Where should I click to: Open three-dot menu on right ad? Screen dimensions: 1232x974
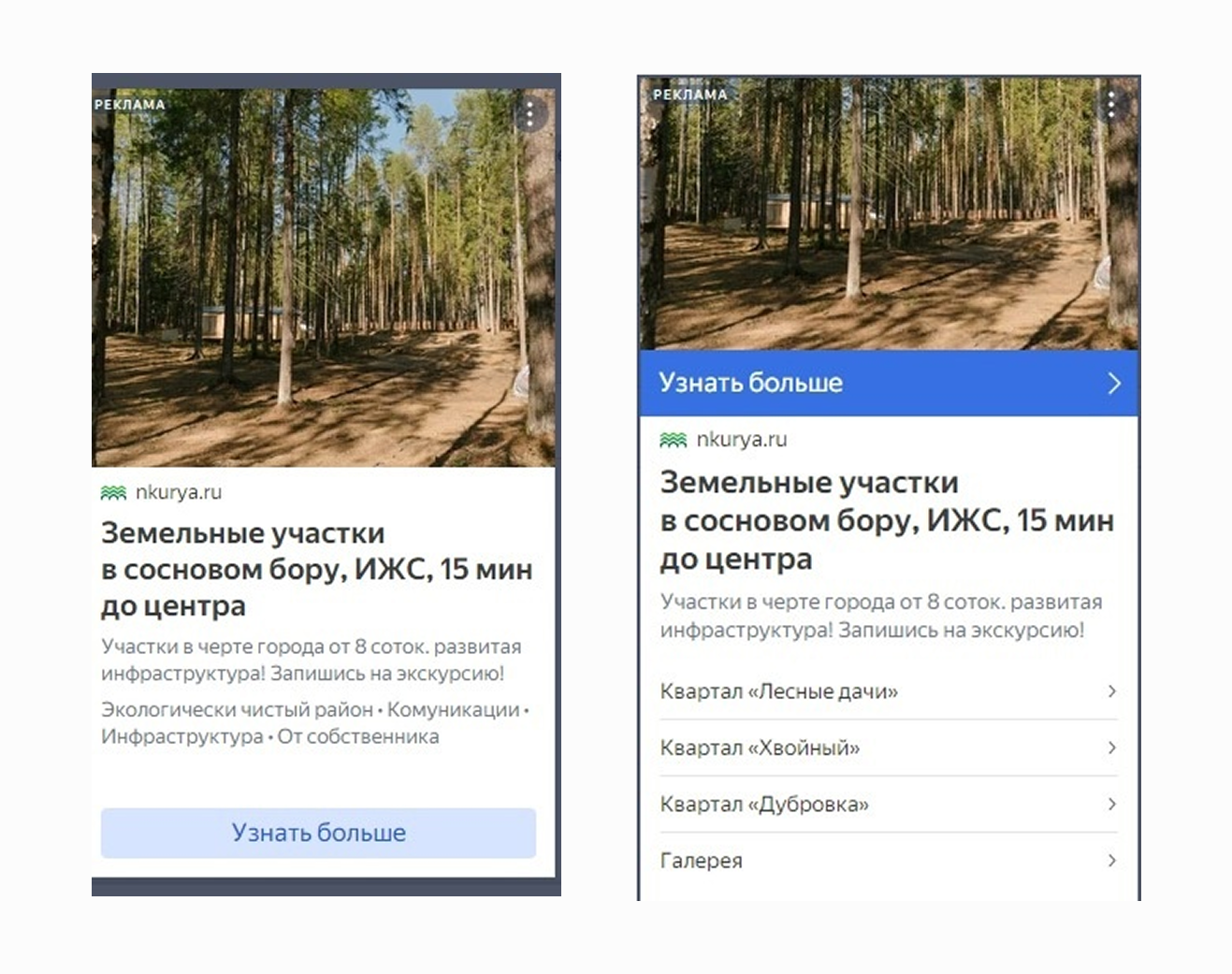pyautogui.click(x=1110, y=105)
